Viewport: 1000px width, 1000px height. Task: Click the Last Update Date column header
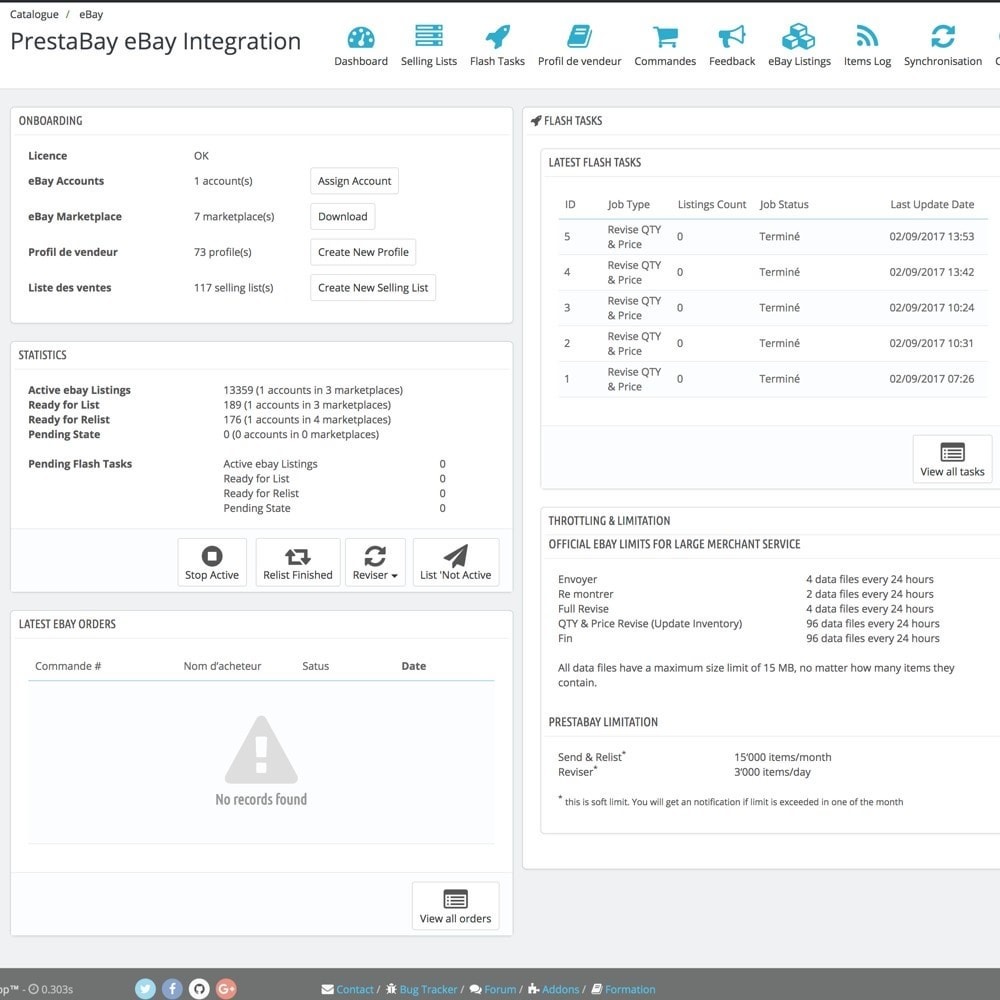click(932, 205)
